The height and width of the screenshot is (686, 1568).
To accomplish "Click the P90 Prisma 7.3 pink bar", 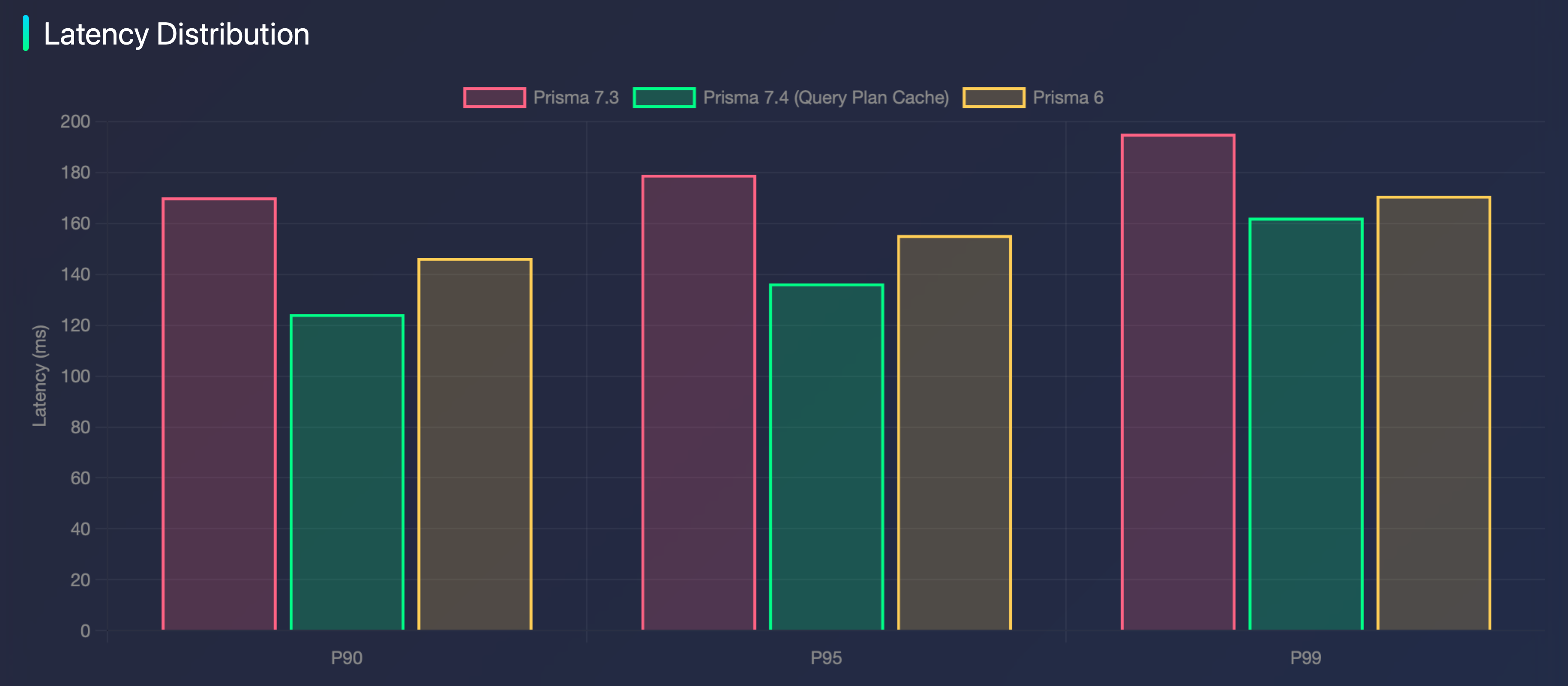I will 219,414.
